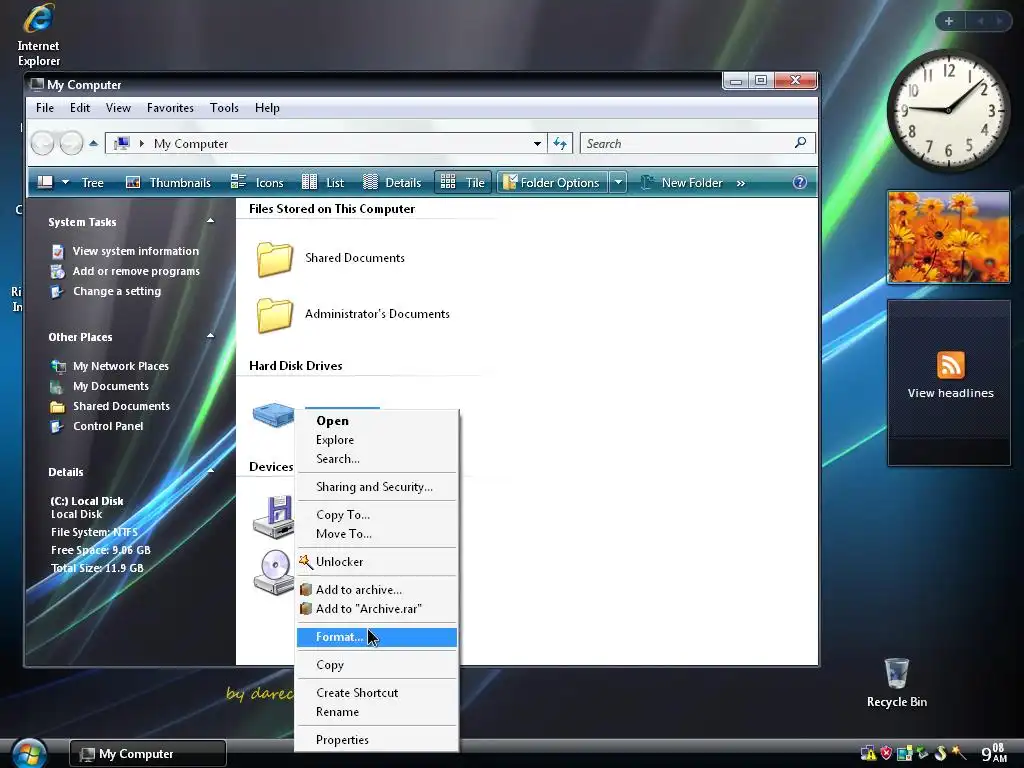Choose Open in context menu
The height and width of the screenshot is (768, 1024).
point(377,421)
